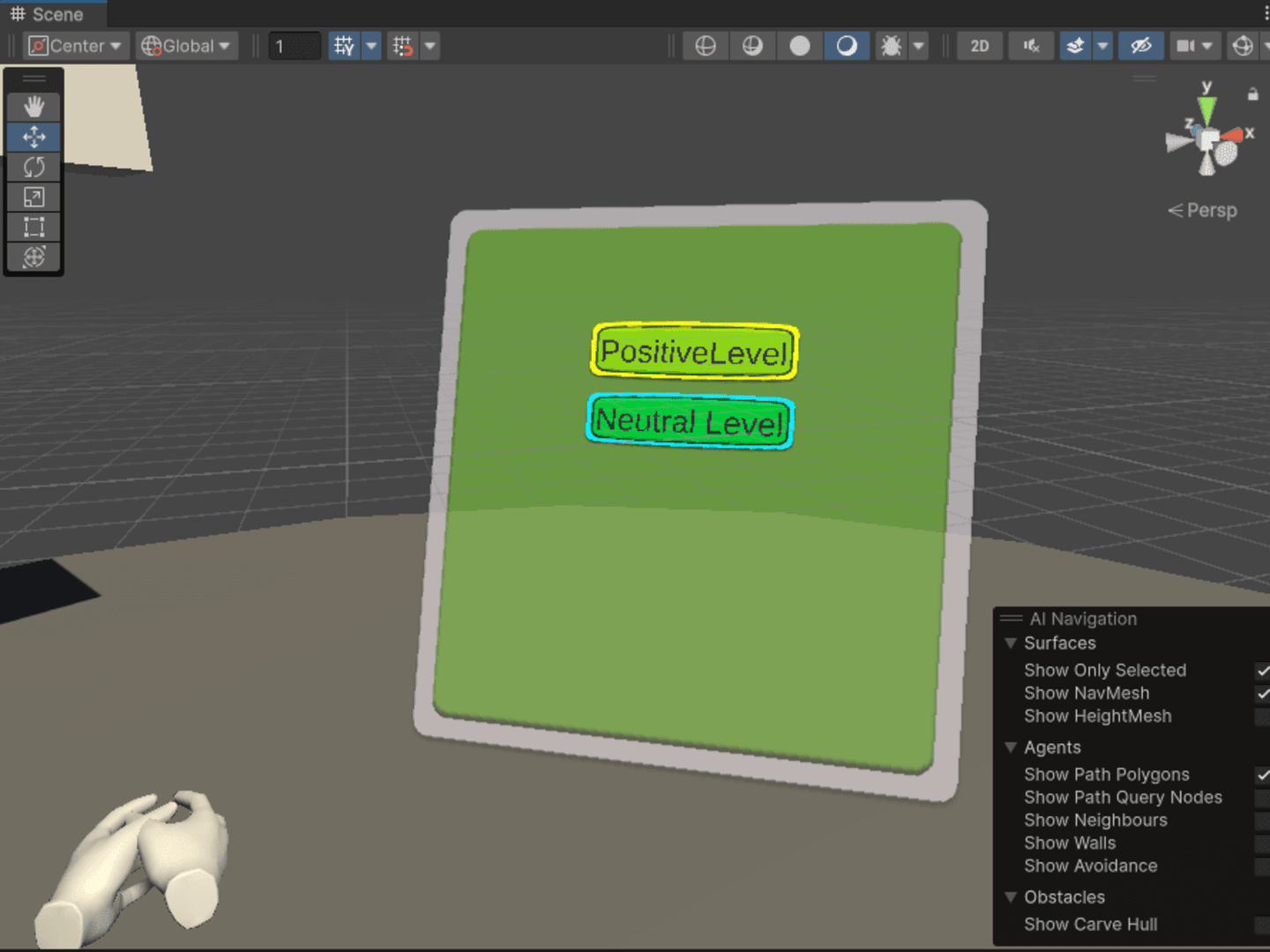Select the Hand view tool
Image resolution: width=1270 pixels, height=952 pixels.
click(x=34, y=107)
